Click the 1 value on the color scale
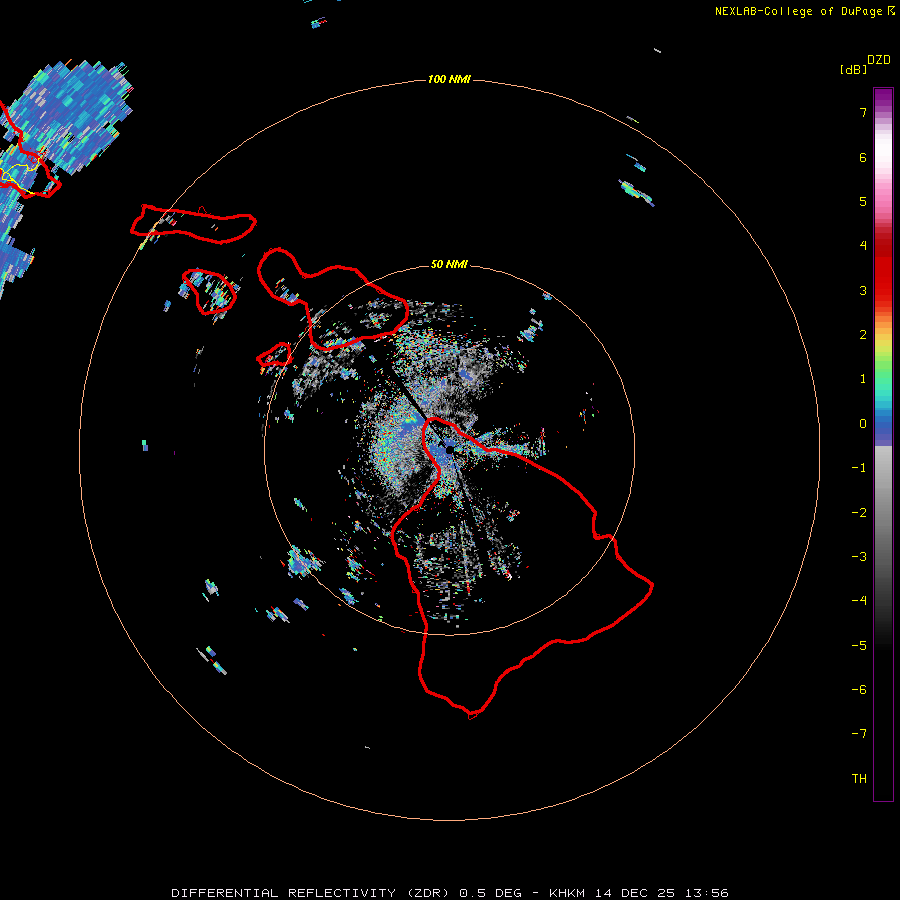This screenshot has height=900, width=900. pos(863,379)
